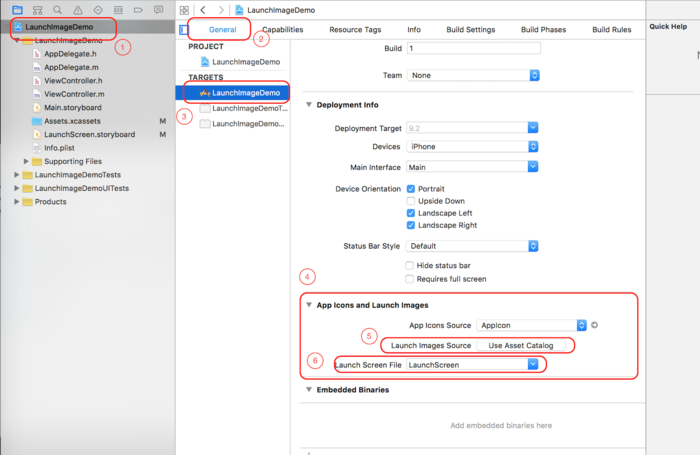Open AppDelegate.m file
This screenshot has width=700, height=455.
71,67
